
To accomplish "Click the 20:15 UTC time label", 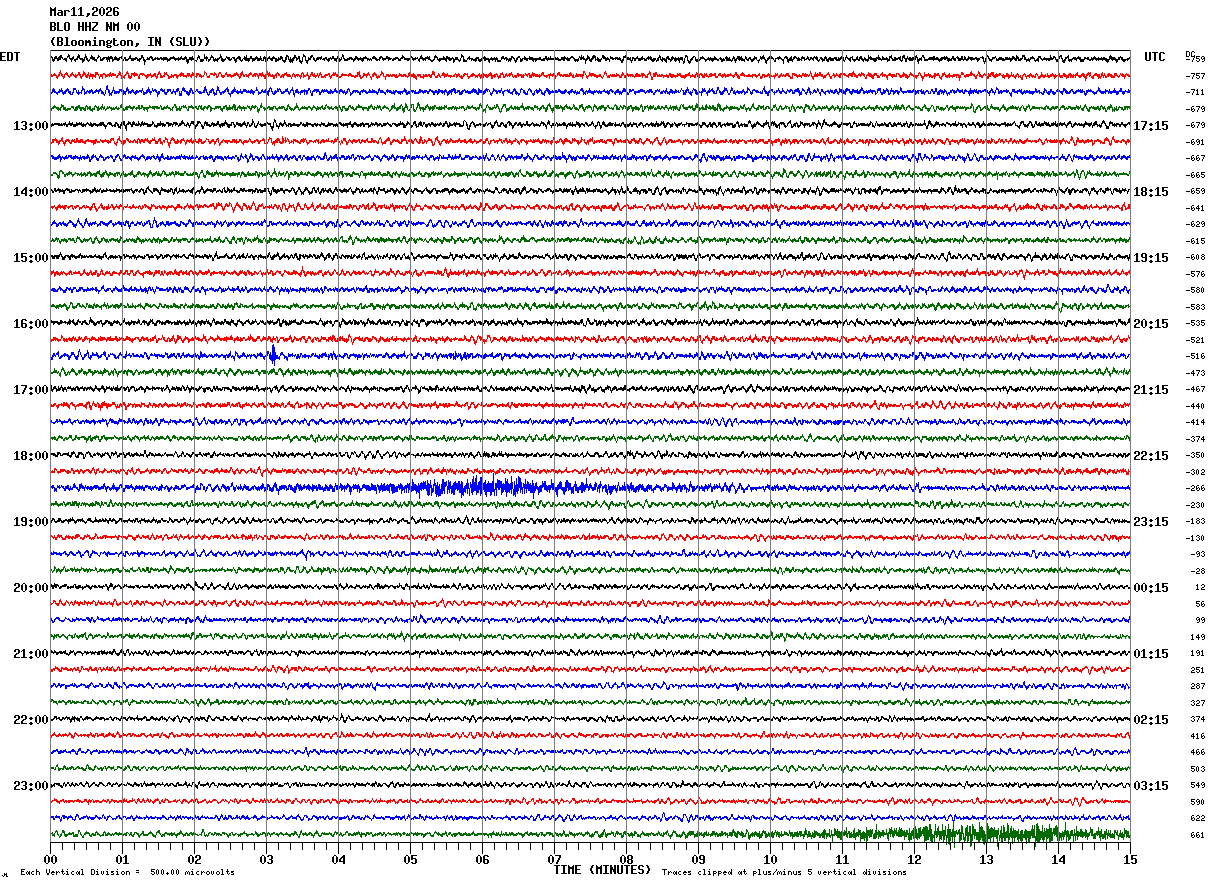I will [1151, 324].
